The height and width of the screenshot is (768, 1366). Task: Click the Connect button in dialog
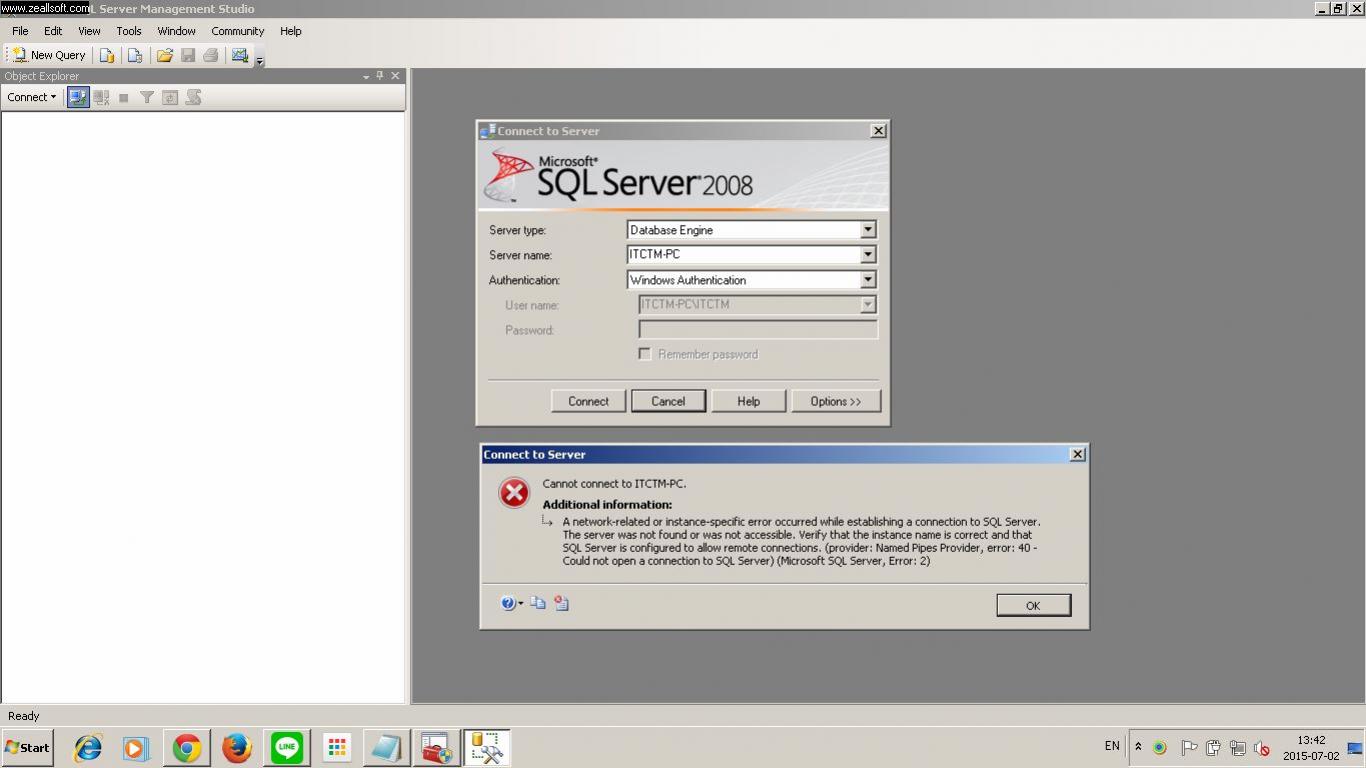pyautogui.click(x=588, y=401)
